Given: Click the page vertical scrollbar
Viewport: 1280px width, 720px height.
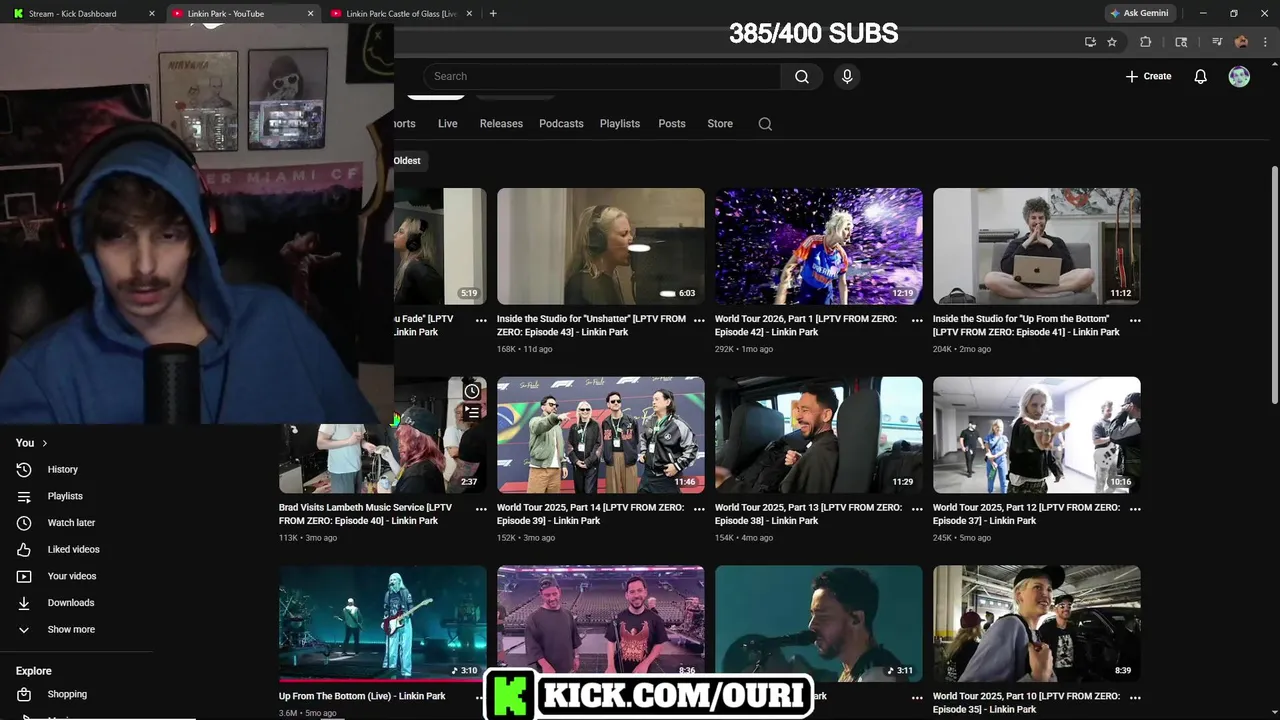Looking at the screenshot, I should [1274, 285].
